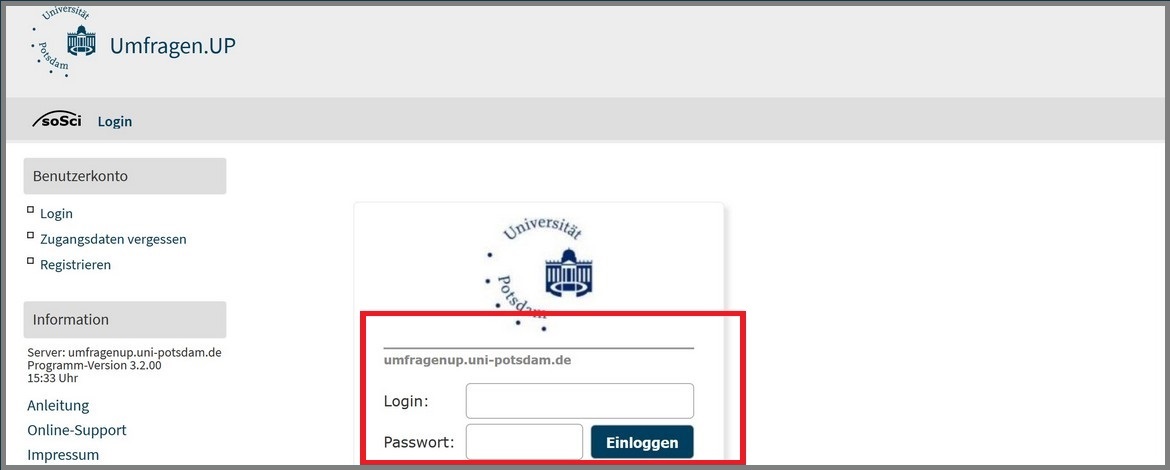Click the Umfragen.UP title text
Image resolution: width=1170 pixels, height=470 pixels.
click(x=172, y=46)
